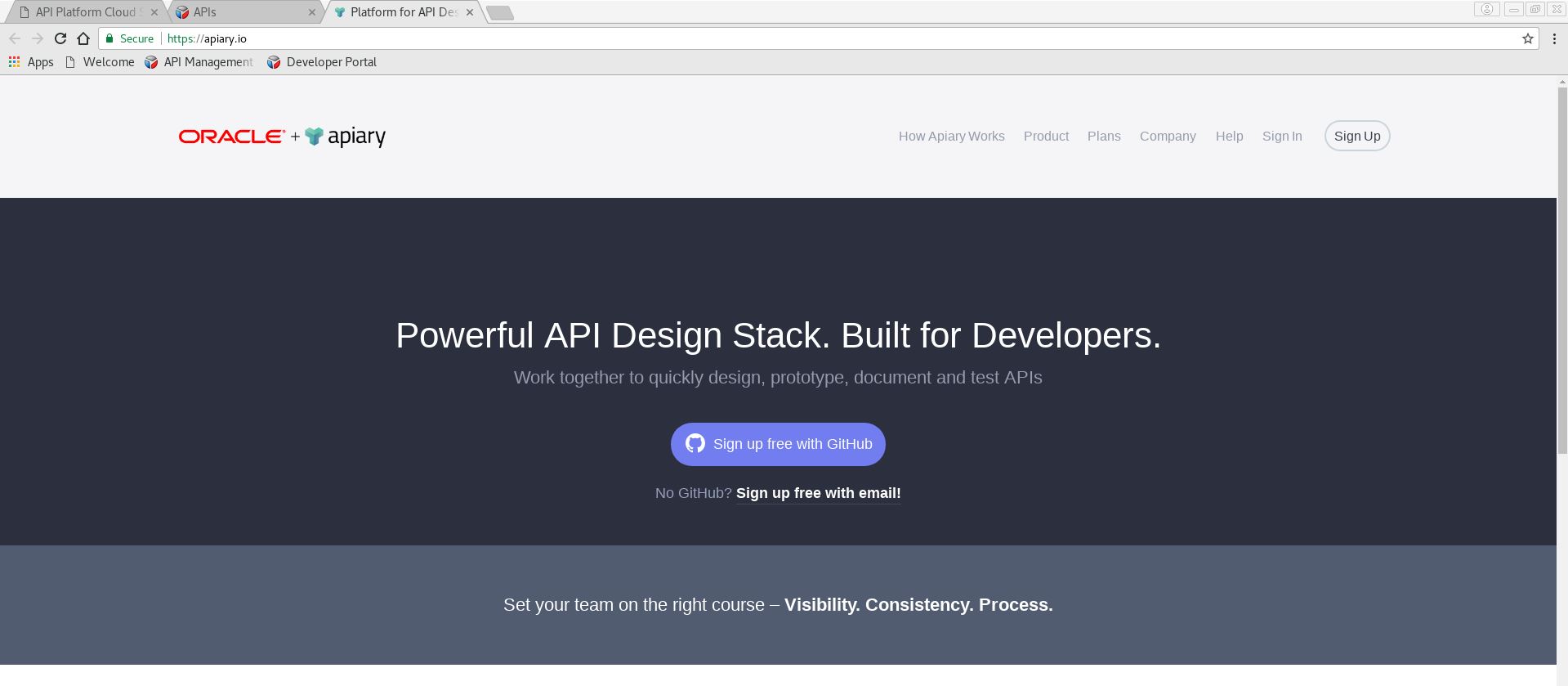Screen dimensions: 1568x686
Task: Close the APIs browser tab
Action: [x=311, y=12]
